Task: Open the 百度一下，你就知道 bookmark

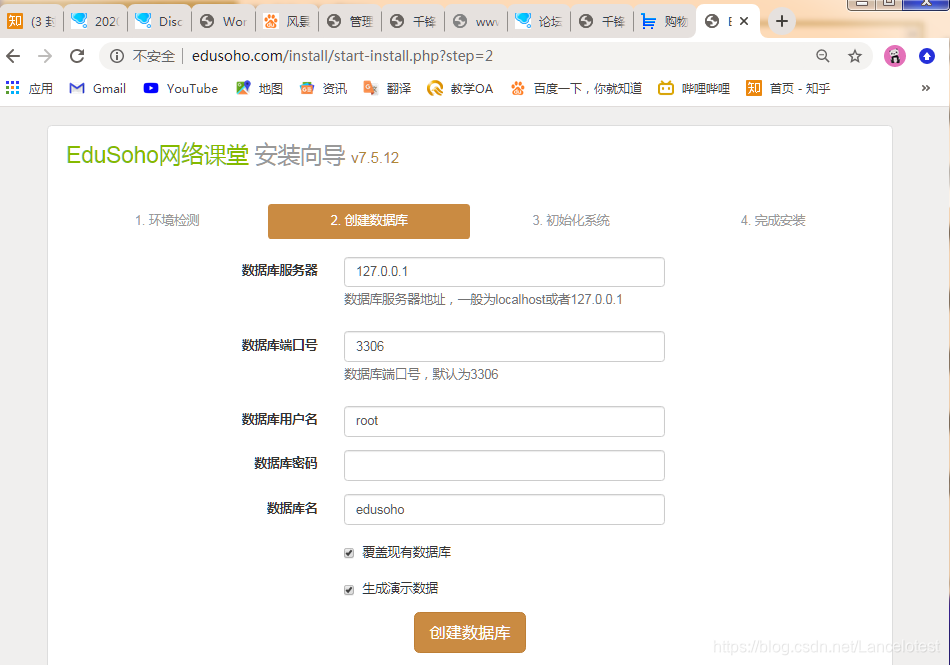Action: tap(576, 88)
